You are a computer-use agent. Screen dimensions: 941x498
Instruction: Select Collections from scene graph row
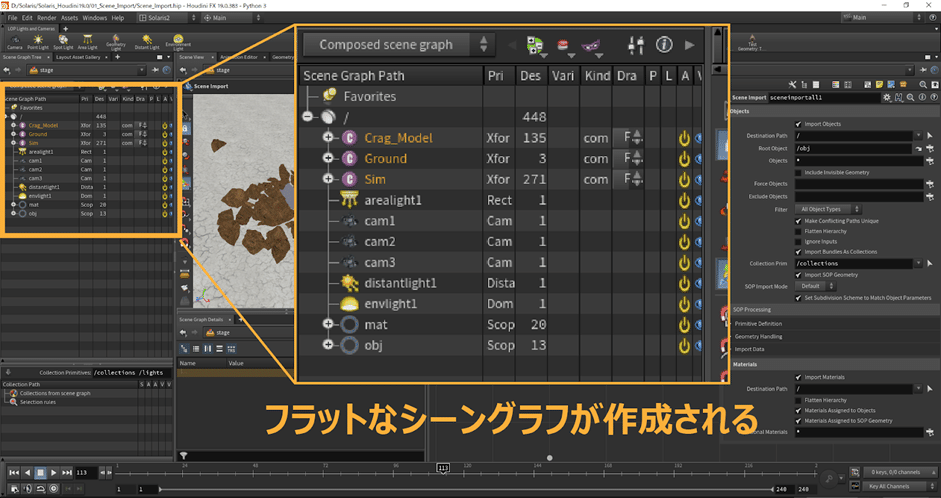55,393
